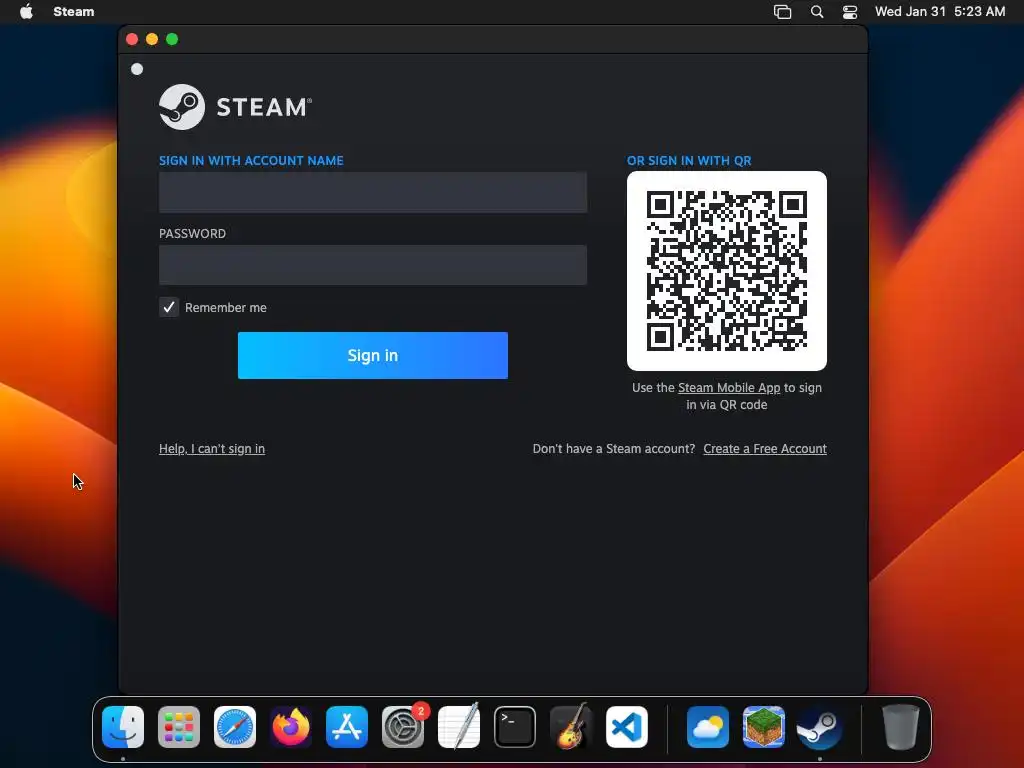
Task: Open the App Store from the dock
Action: [x=347, y=727]
